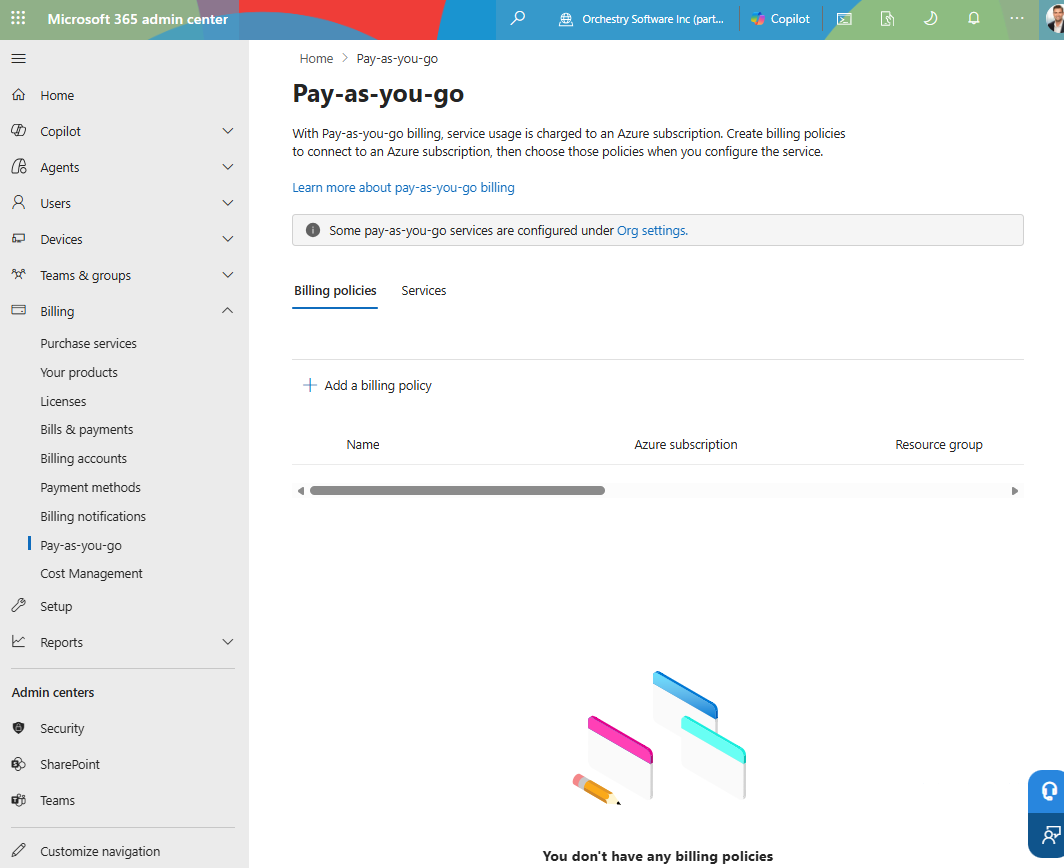This screenshot has height=868, width=1064.
Task: Expand the Agents navigation chevron
Action: click(228, 167)
